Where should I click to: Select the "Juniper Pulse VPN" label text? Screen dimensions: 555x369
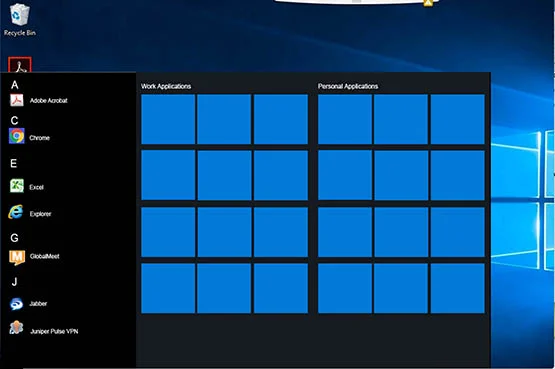point(54,331)
